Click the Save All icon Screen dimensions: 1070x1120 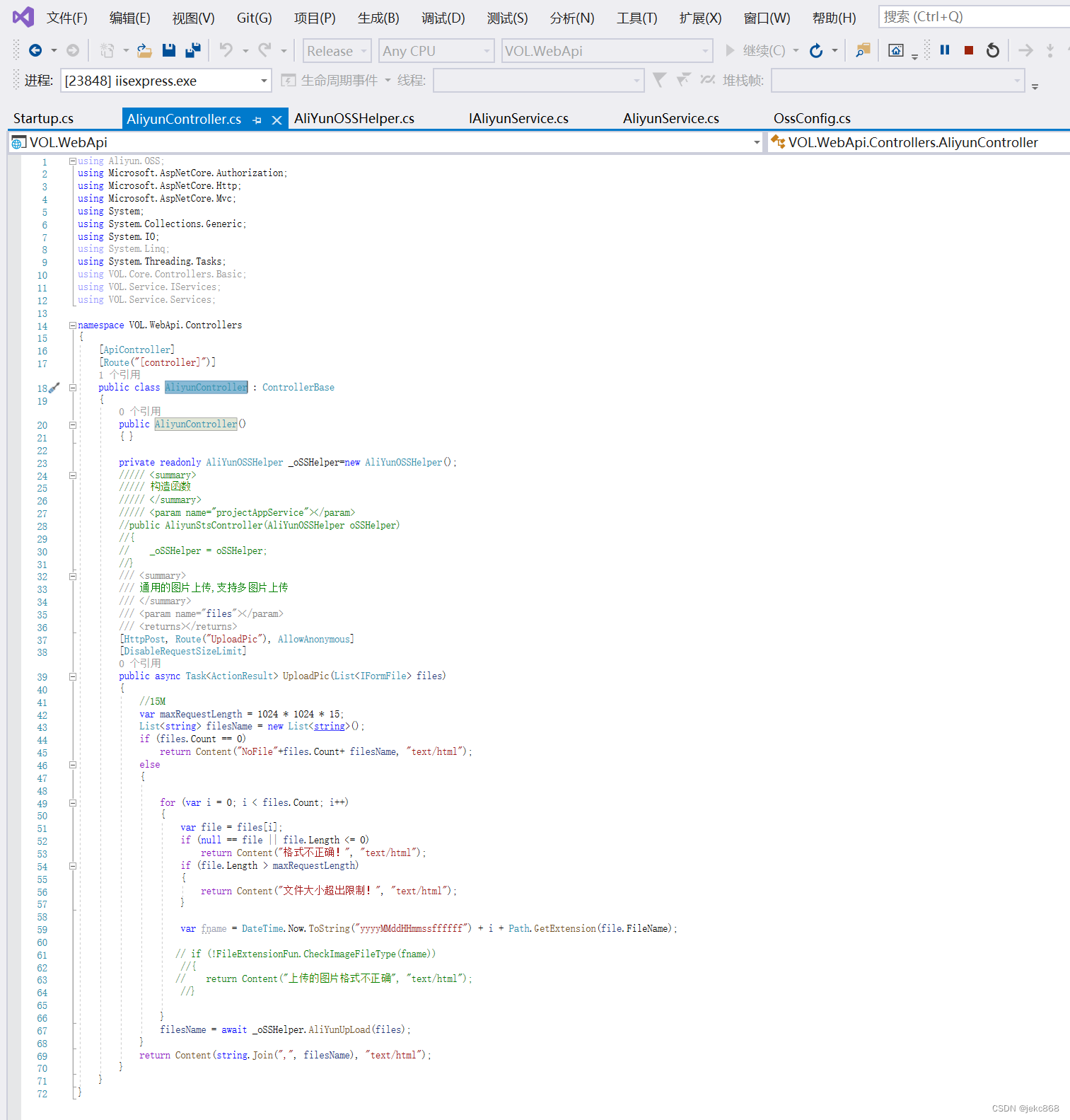(193, 50)
